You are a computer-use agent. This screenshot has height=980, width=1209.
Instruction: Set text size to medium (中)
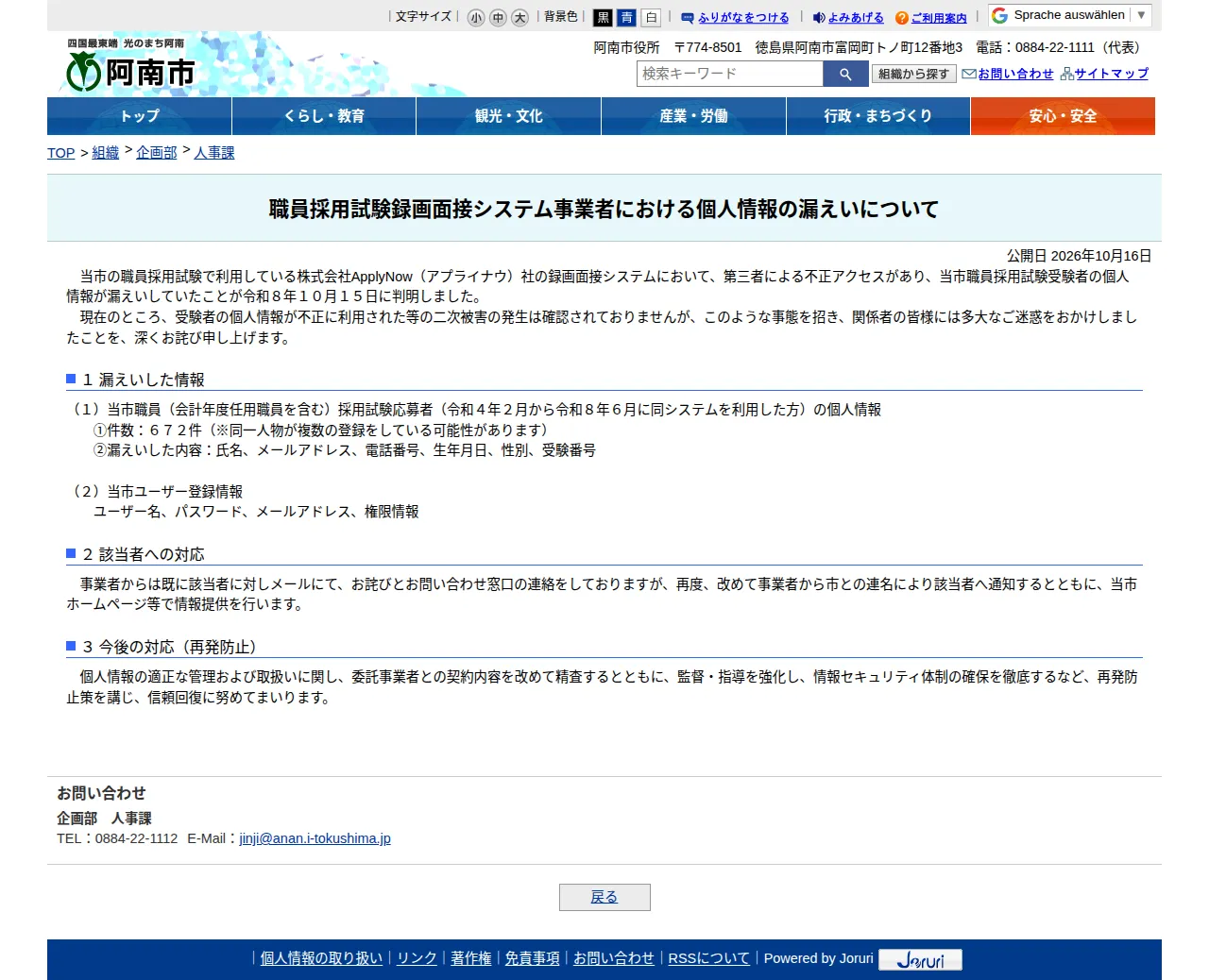(498, 18)
